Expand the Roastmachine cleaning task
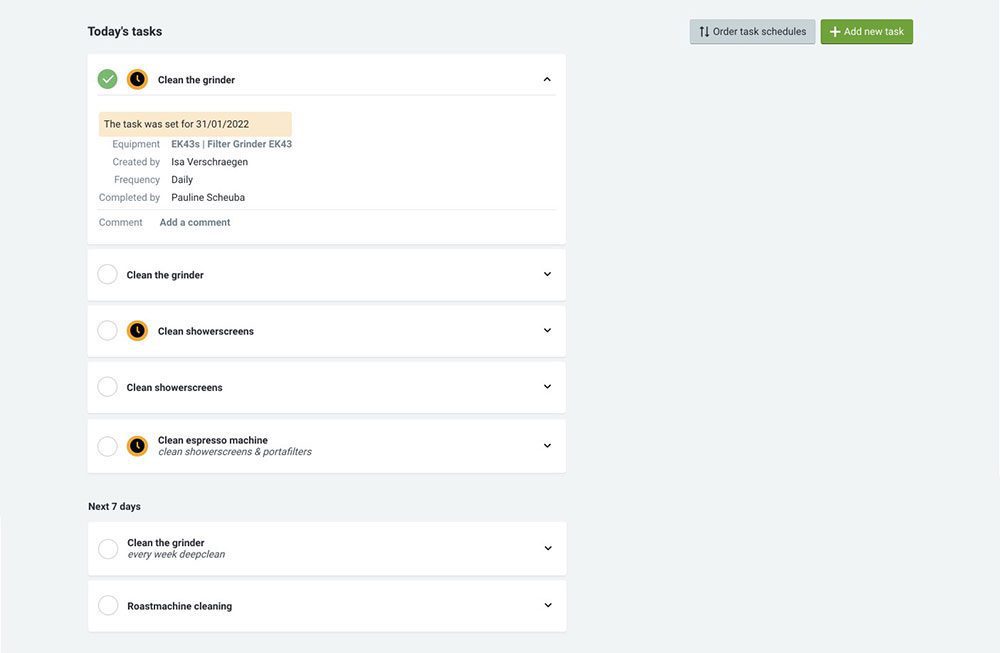Image resolution: width=1000 pixels, height=653 pixels. coord(548,606)
